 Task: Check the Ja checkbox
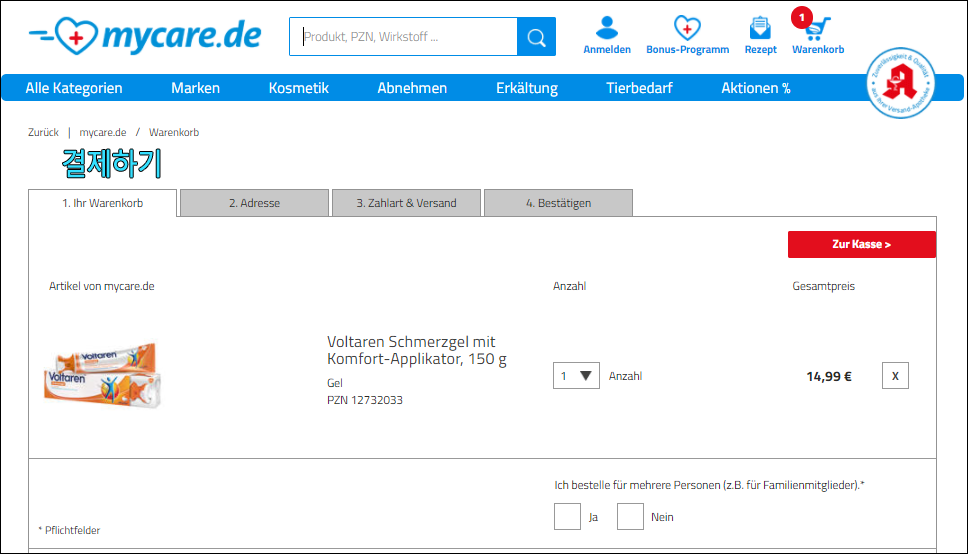567,516
